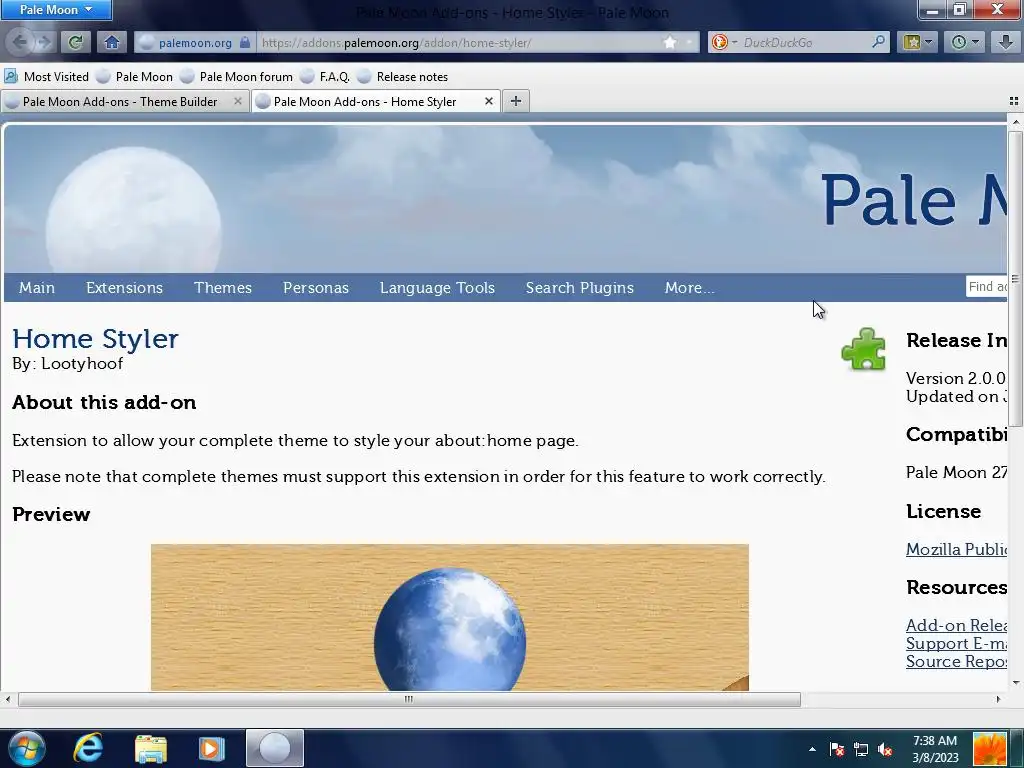Open the Add-on Releases link
Screen dimensions: 1024x768
coord(957,625)
